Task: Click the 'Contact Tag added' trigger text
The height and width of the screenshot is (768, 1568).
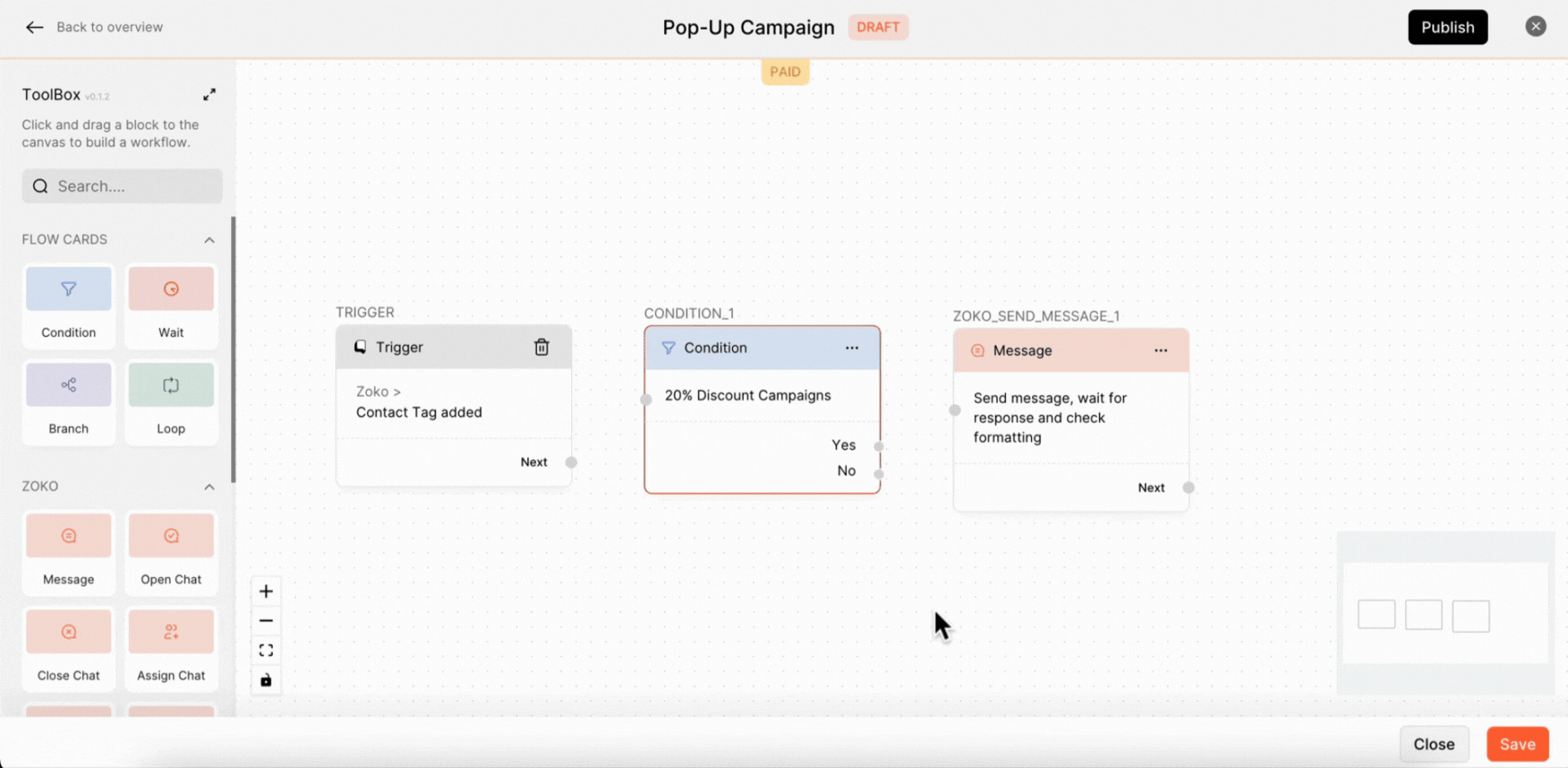Action: click(x=419, y=412)
